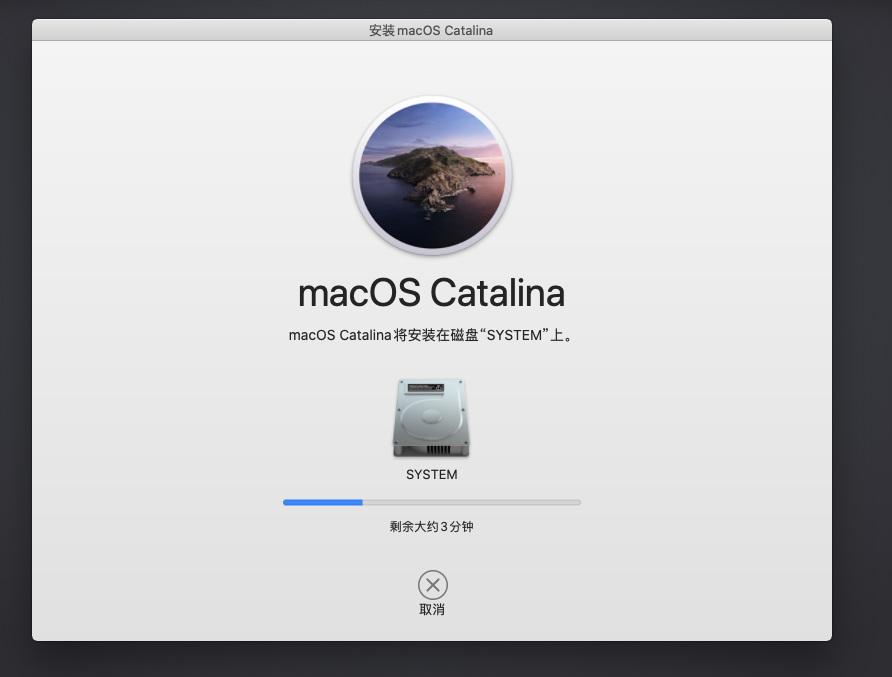Screen dimensions: 892x677
Task: Click the 'macOS Catalina' large heading
Action: [x=432, y=293]
